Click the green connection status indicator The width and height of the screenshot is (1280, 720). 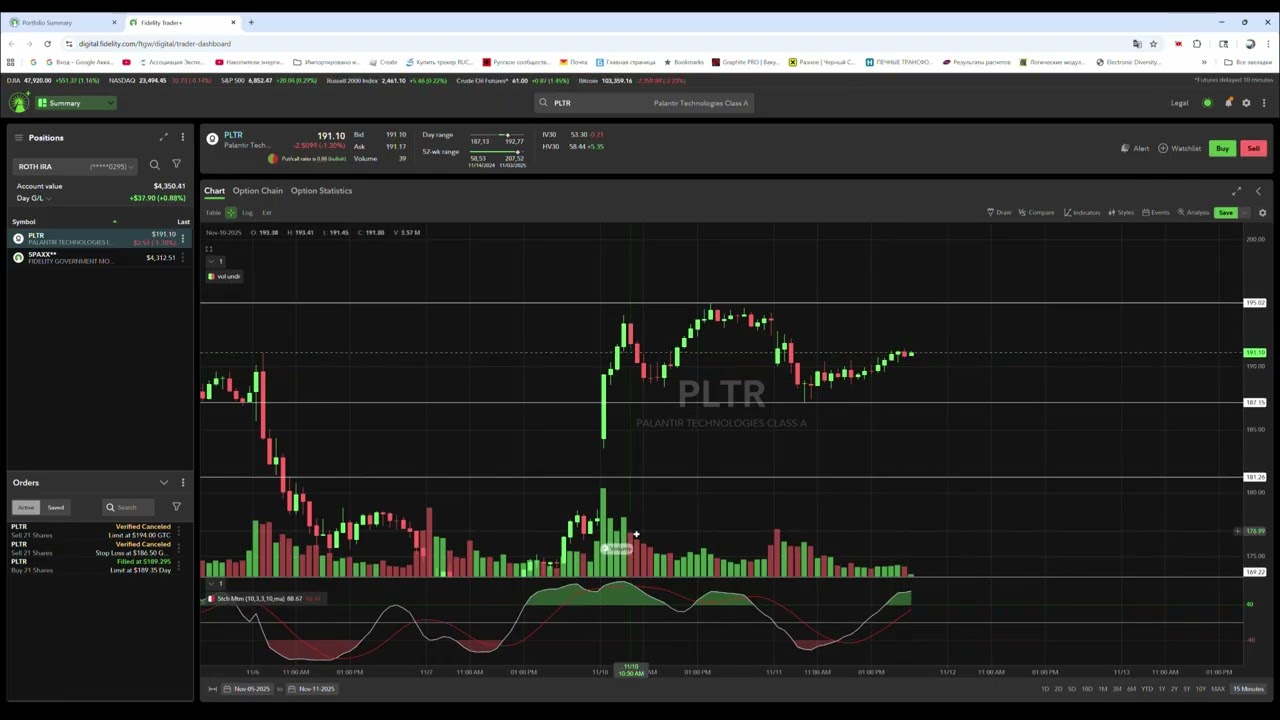coord(1207,103)
